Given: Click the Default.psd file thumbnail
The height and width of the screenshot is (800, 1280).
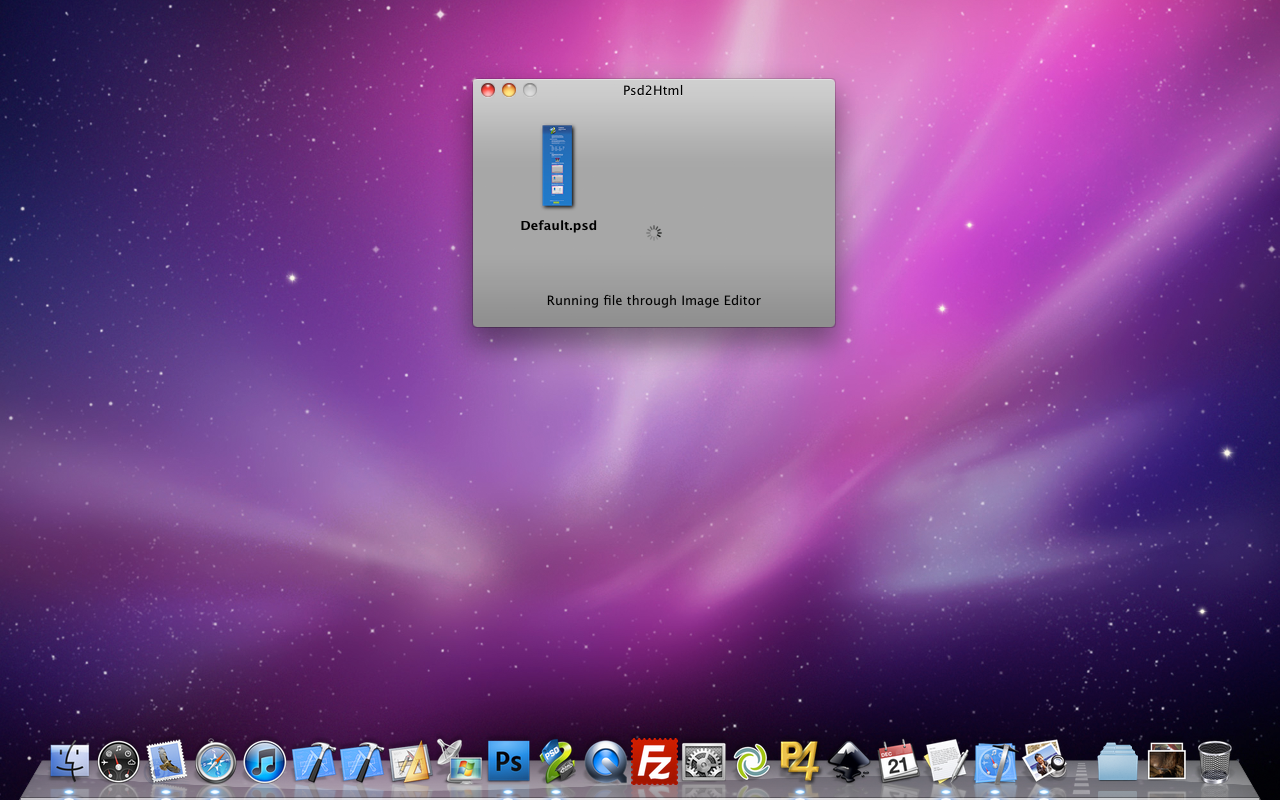Looking at the screenshot, I should pos(557,165).
